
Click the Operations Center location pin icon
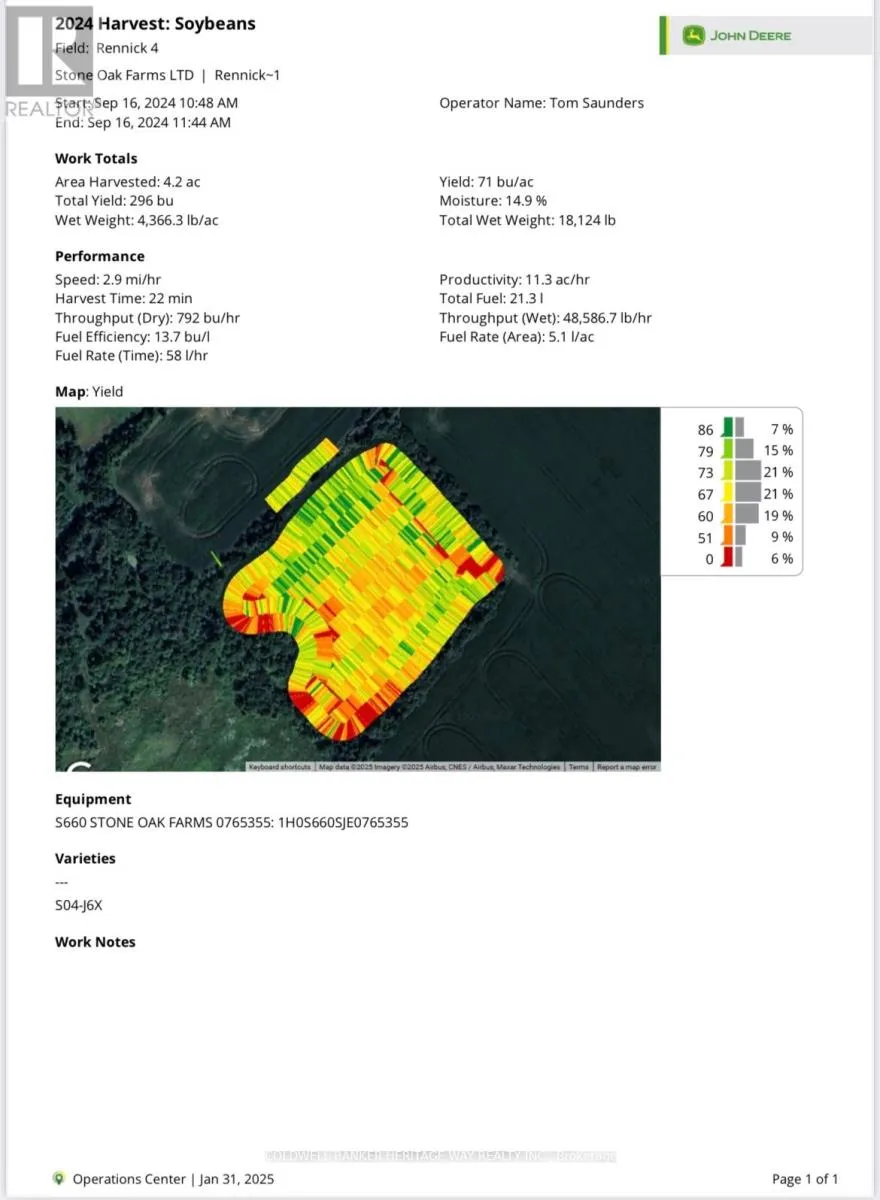59,1178
